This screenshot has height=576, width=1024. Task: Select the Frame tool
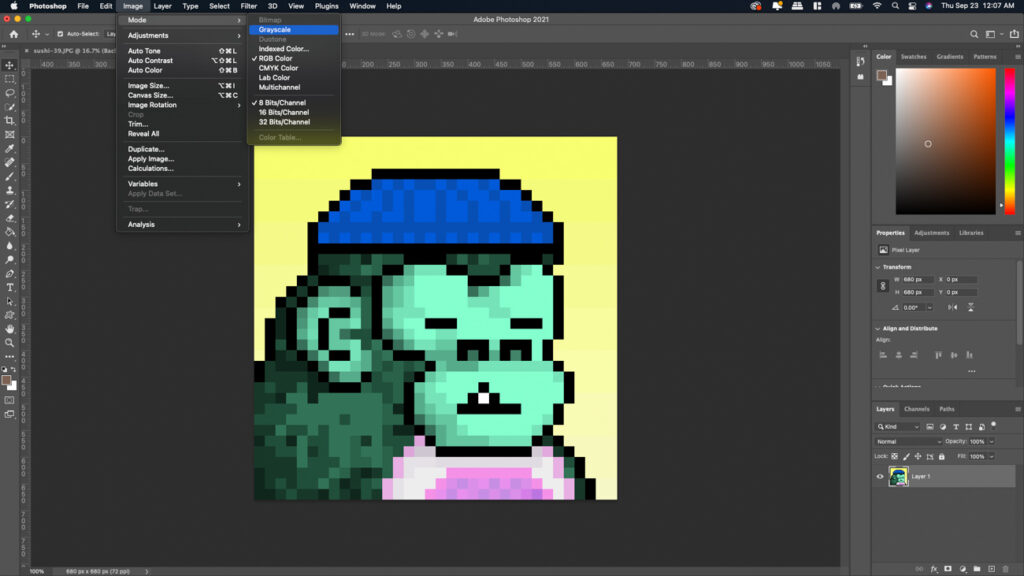10,135
